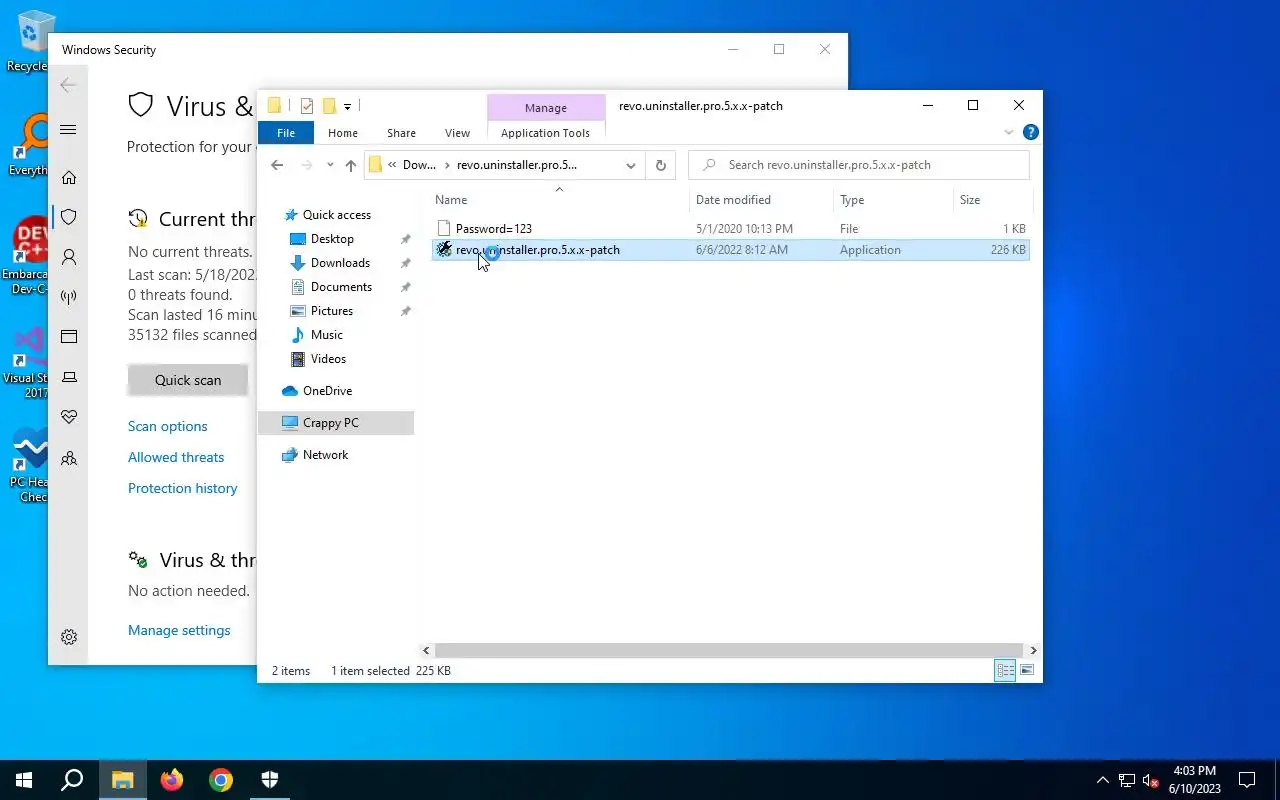Screen dimensions: 1280x800
Task: Open Scan options link
Action: click(x=168, y=426)
